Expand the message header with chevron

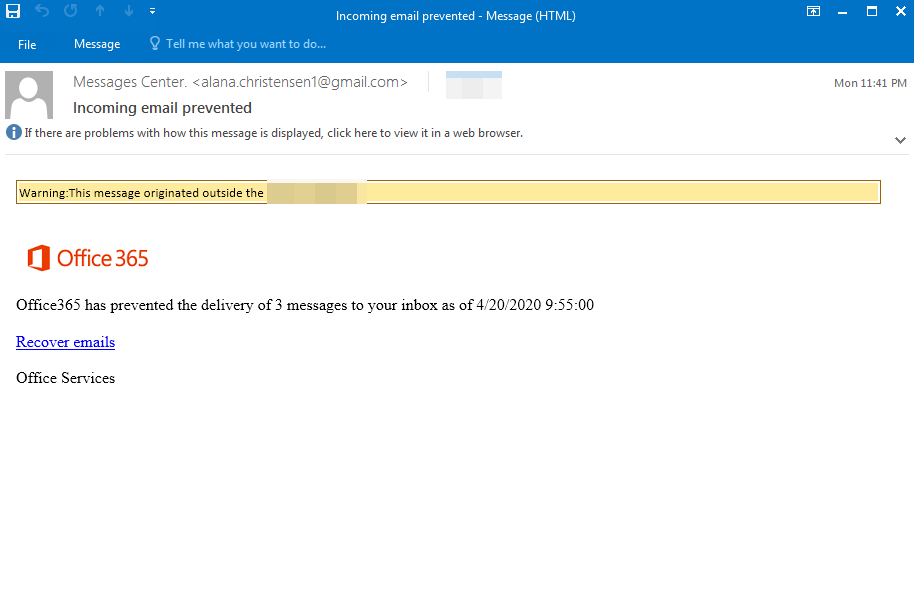(900, 140)
